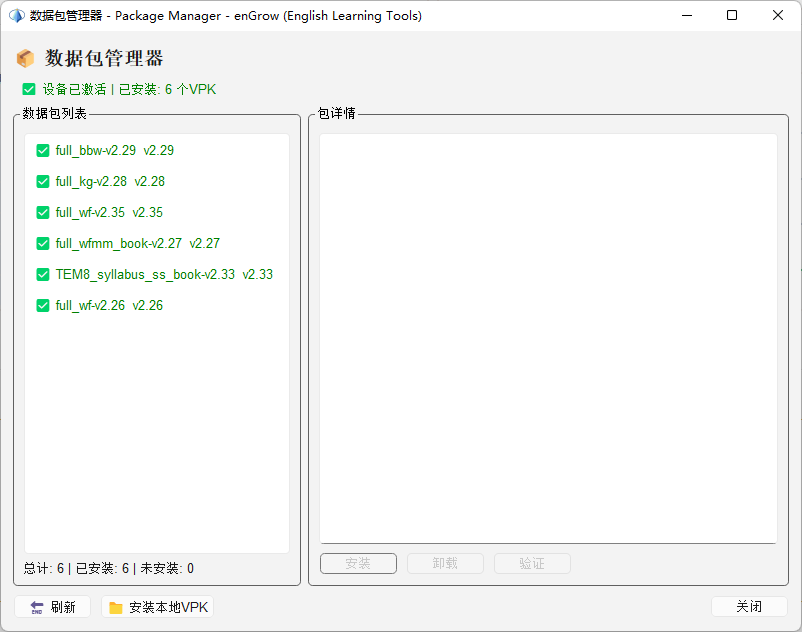
Task: Select the full_wfmm_book-v2.27 row text
Action: (x=138, y=243)
